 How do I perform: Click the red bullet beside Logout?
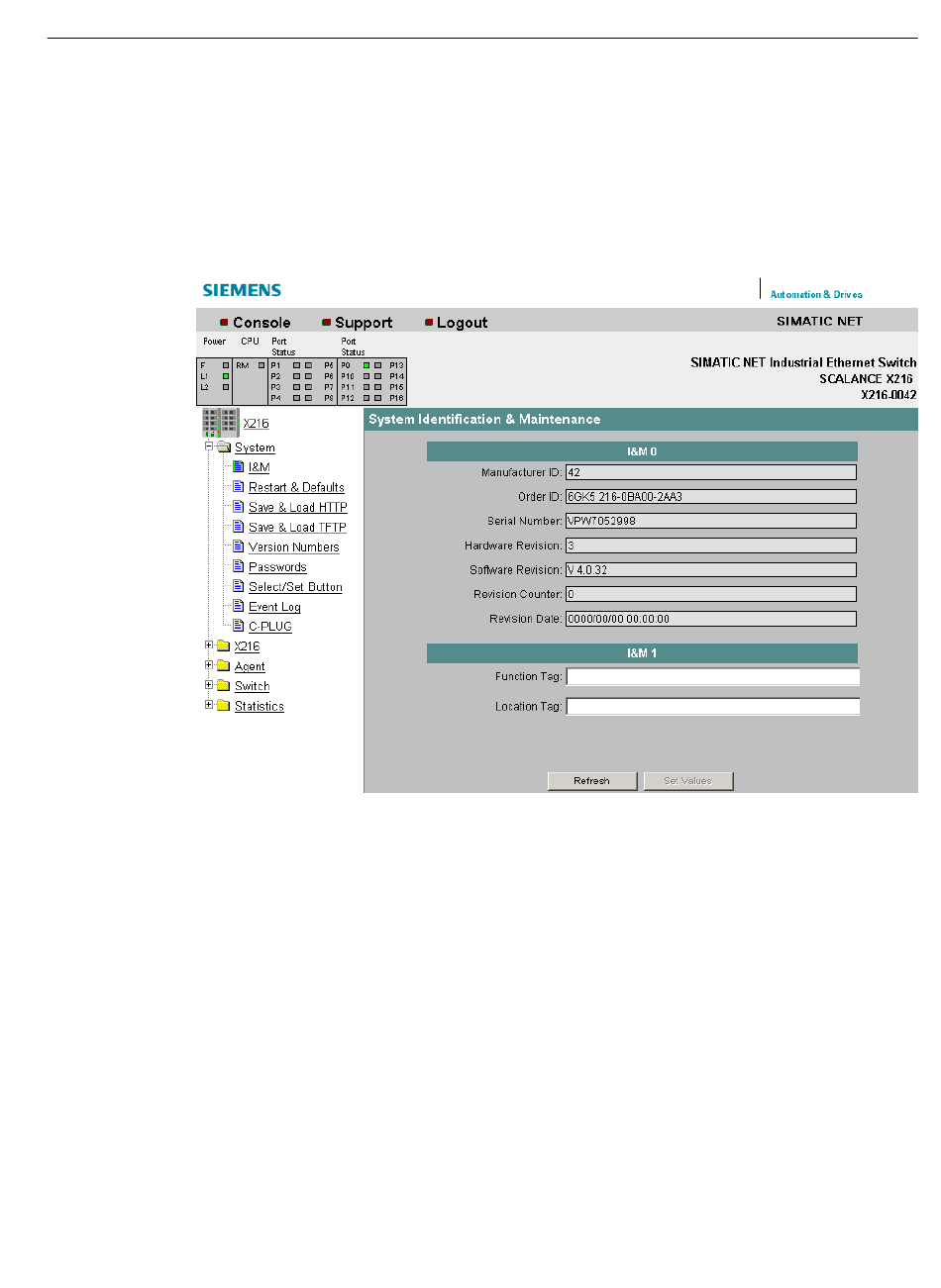(429, 323)
